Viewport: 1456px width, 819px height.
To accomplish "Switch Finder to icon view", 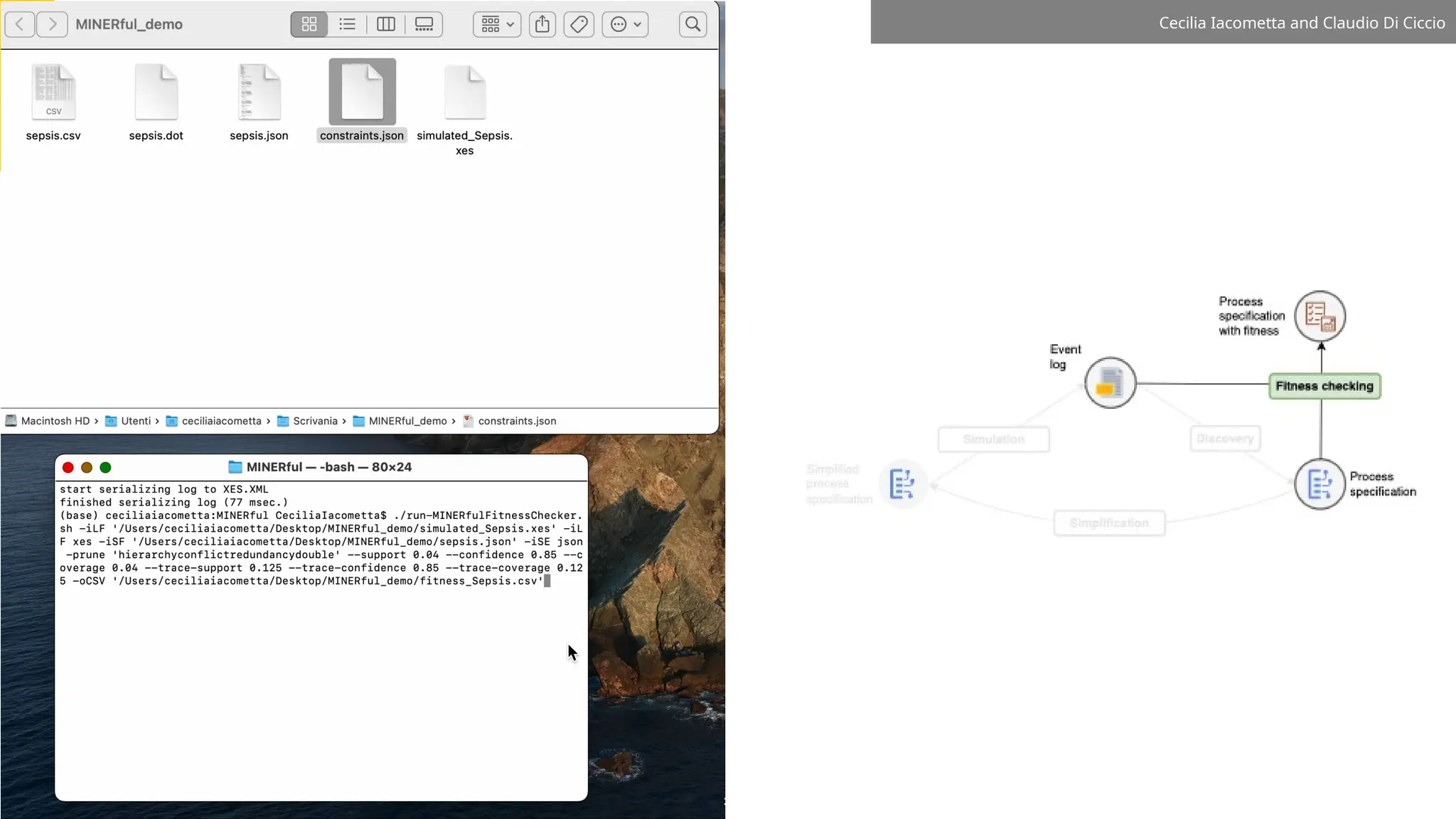I will (309, 24).
